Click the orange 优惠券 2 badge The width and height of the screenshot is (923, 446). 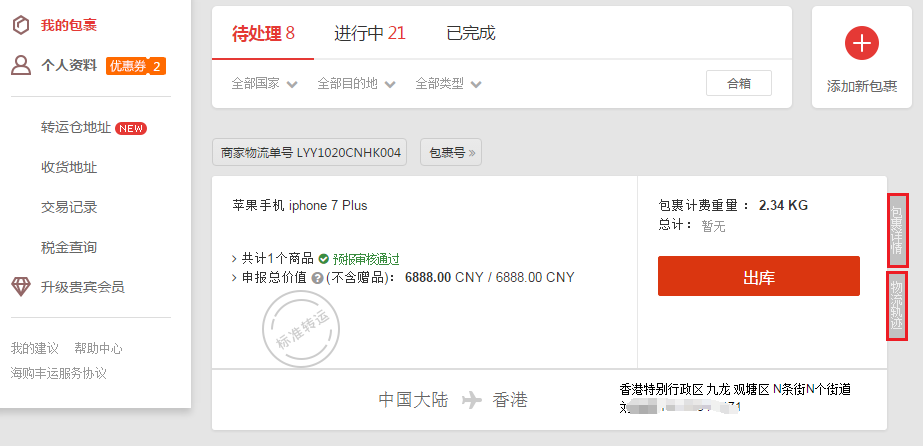click(136, 66)
